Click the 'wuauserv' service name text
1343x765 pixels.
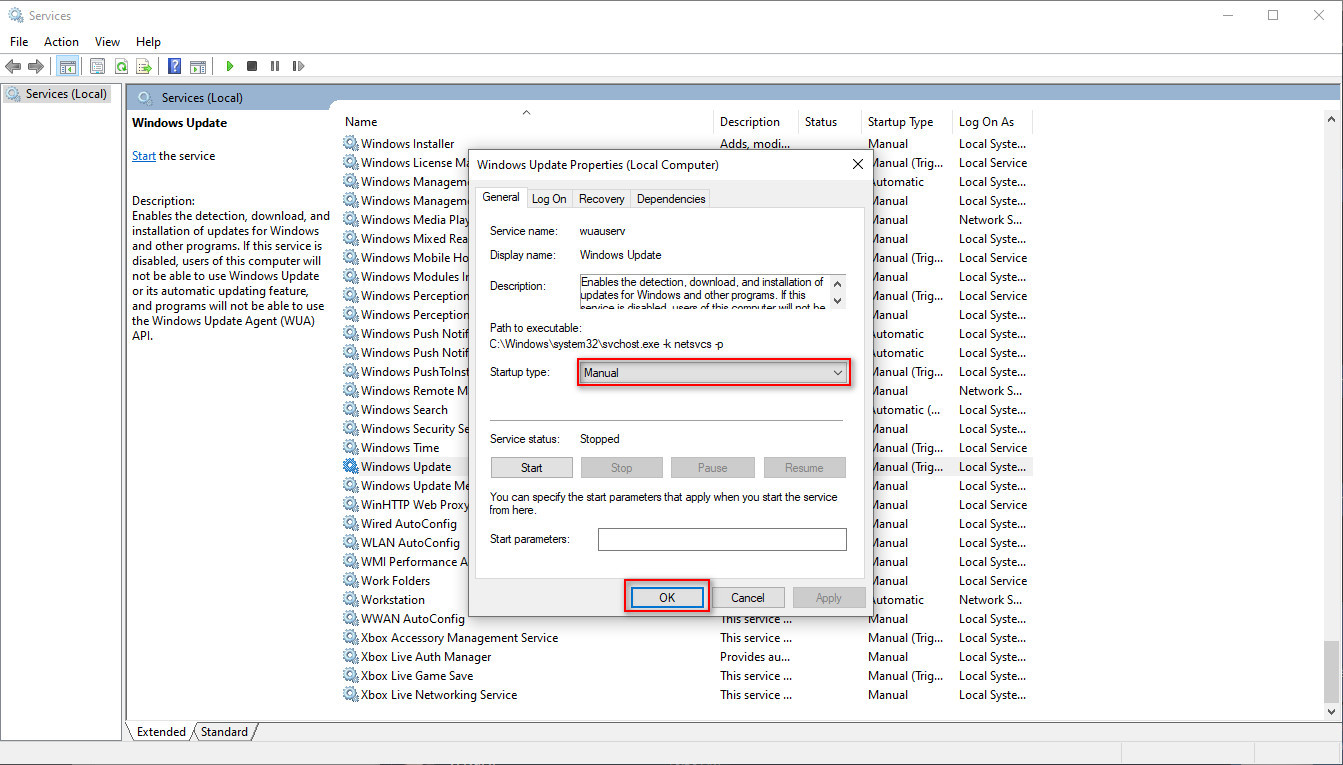[x=602, y=231]
